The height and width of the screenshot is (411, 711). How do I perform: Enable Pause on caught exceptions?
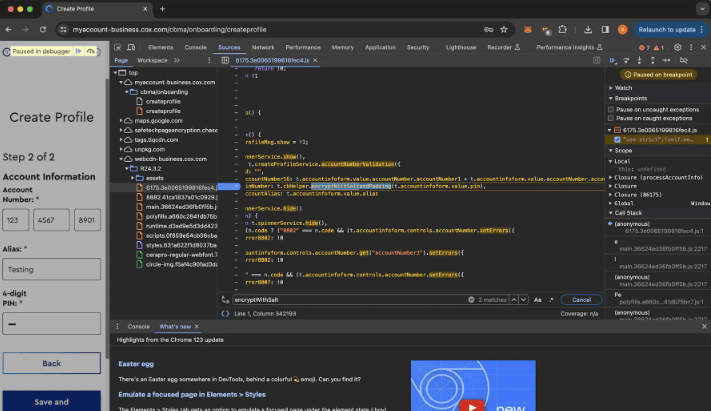612,118
